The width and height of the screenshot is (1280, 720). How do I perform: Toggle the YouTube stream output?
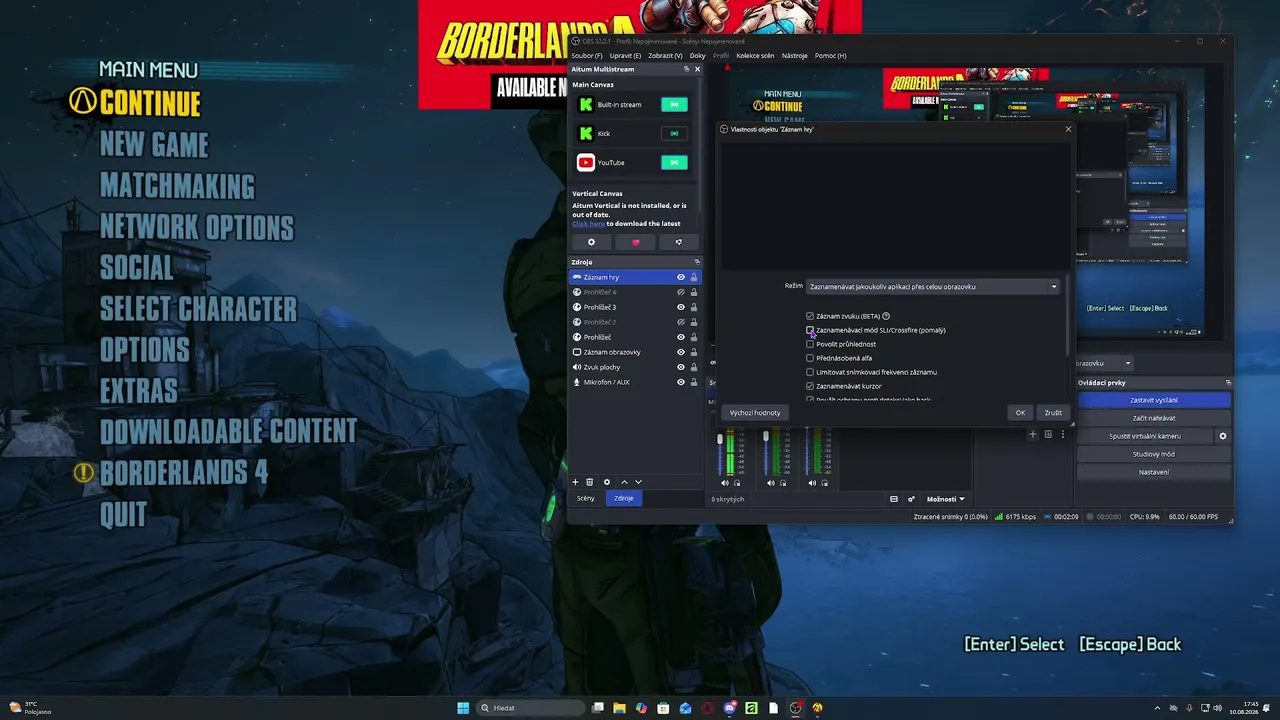coord(674,162)
